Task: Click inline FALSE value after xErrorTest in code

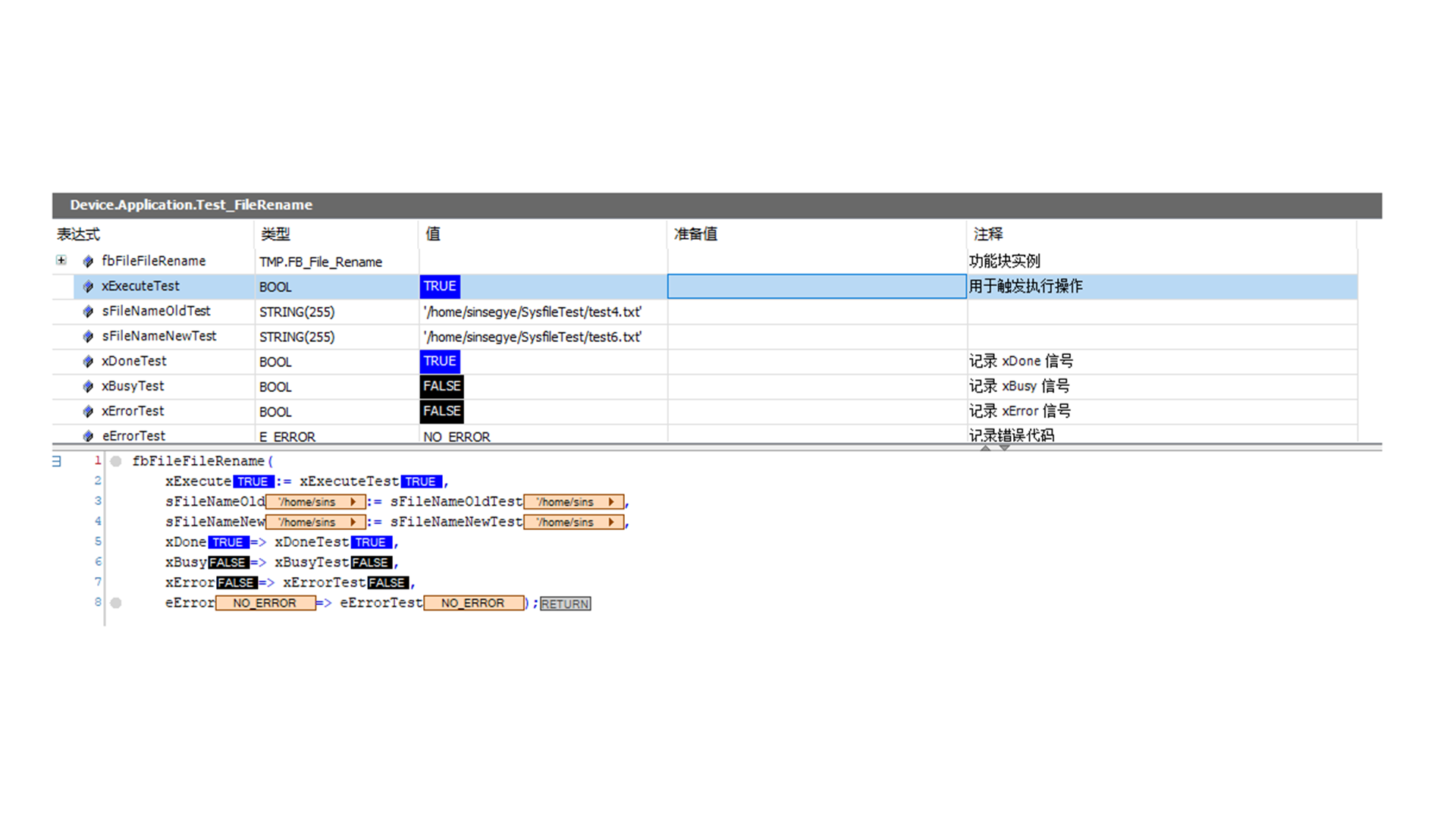Action: point(388,583)
